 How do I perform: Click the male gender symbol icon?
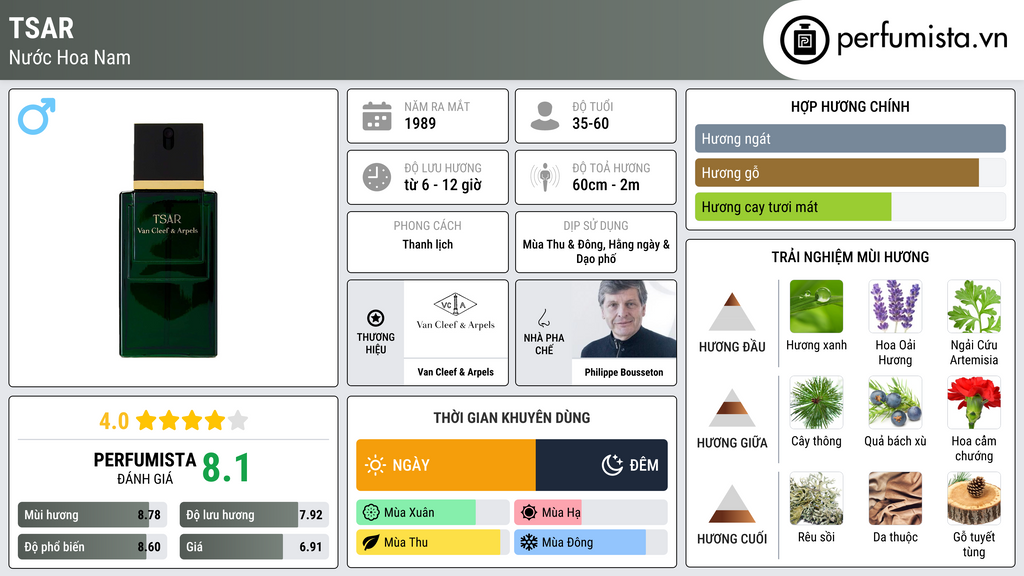pos(37,116)
